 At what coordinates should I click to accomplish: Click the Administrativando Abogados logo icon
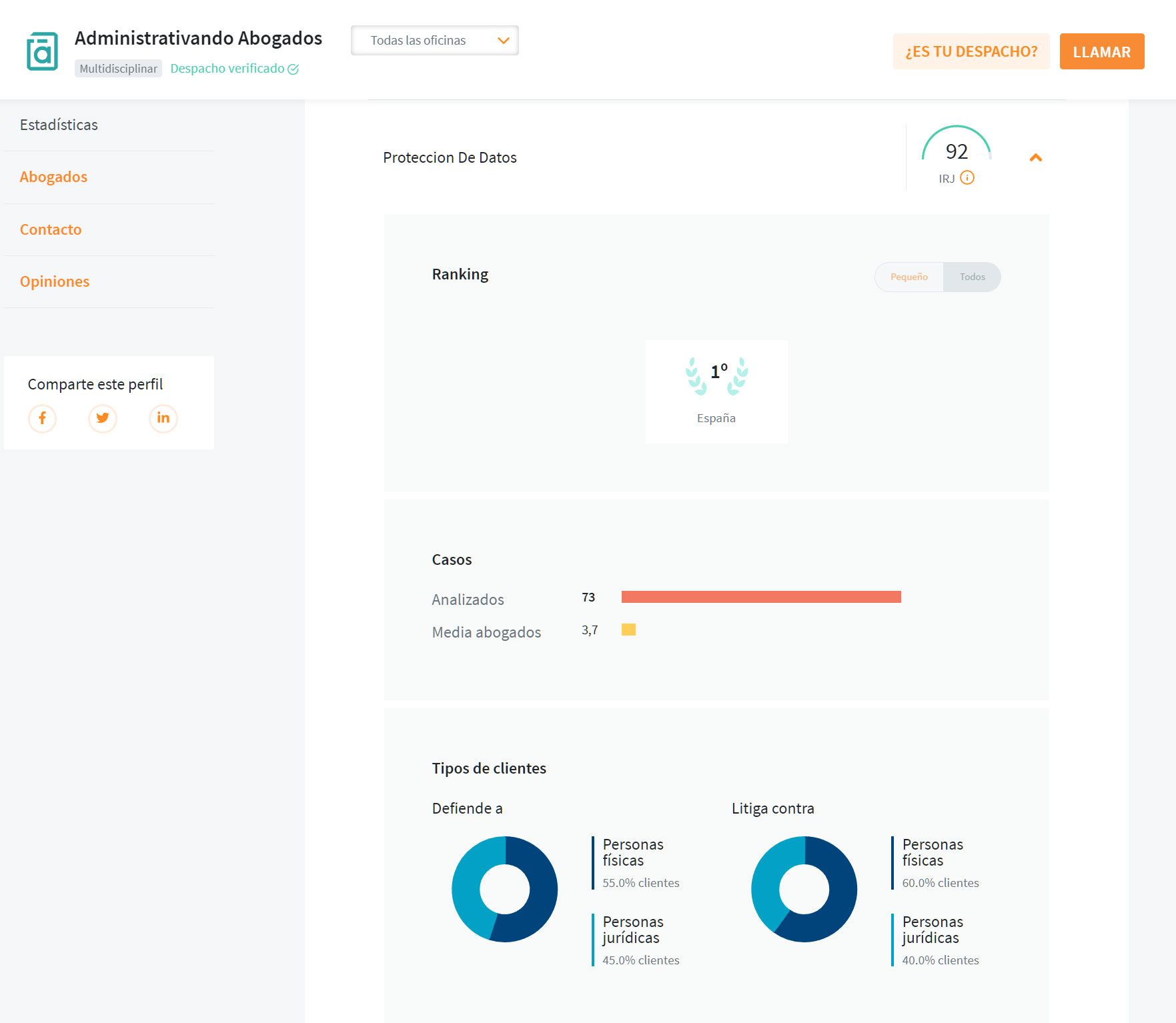point(42,51)
